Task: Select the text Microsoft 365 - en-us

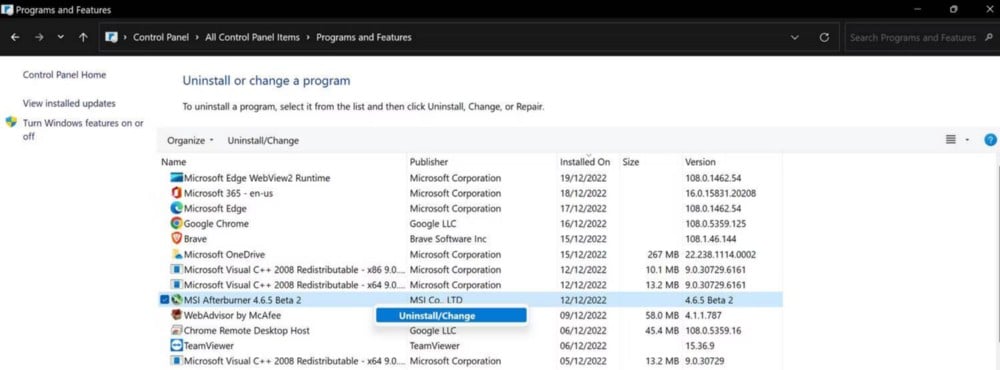Action: pos(228,193)
